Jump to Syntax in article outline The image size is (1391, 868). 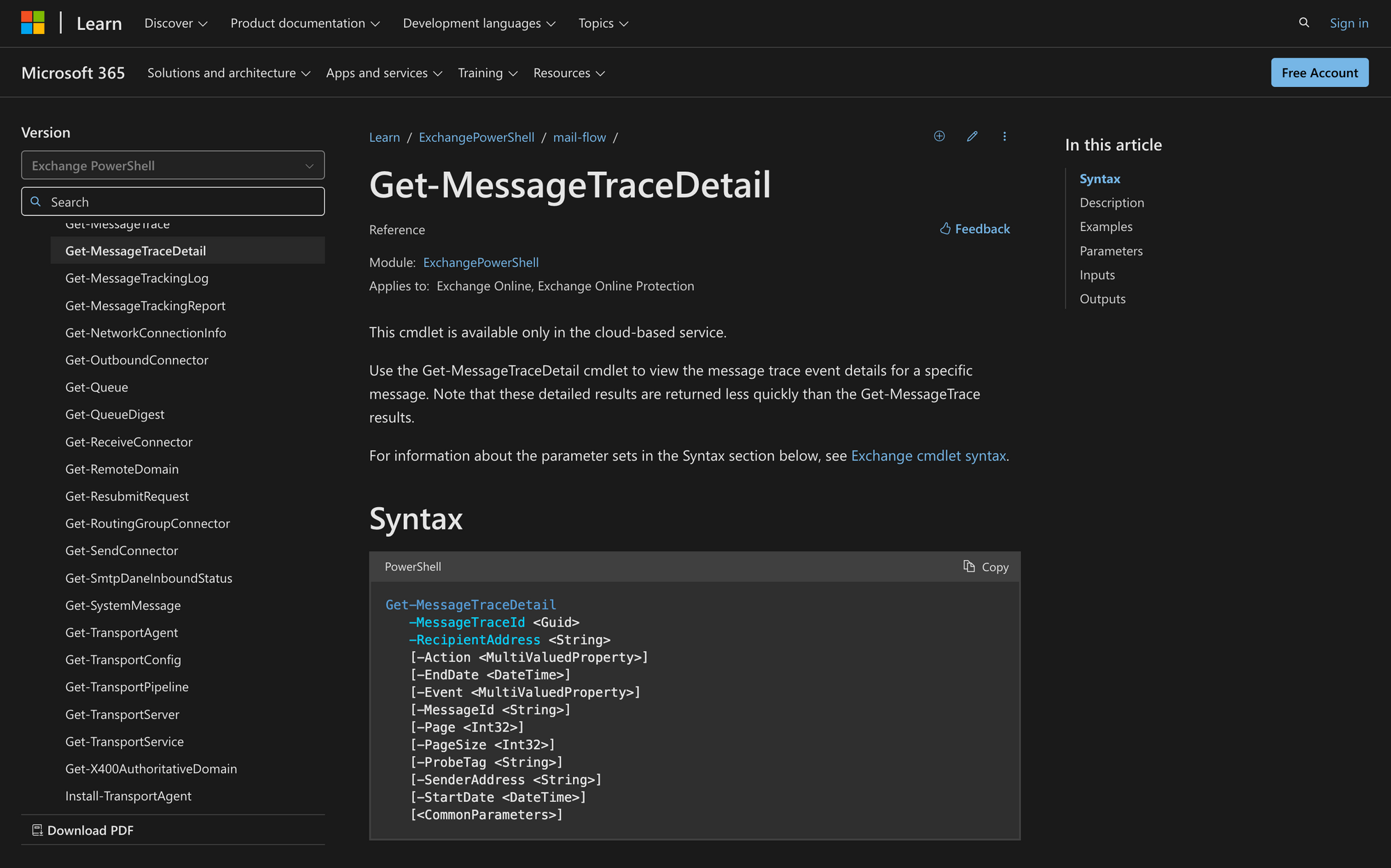pyautogui.click(x=1100, y=179)
